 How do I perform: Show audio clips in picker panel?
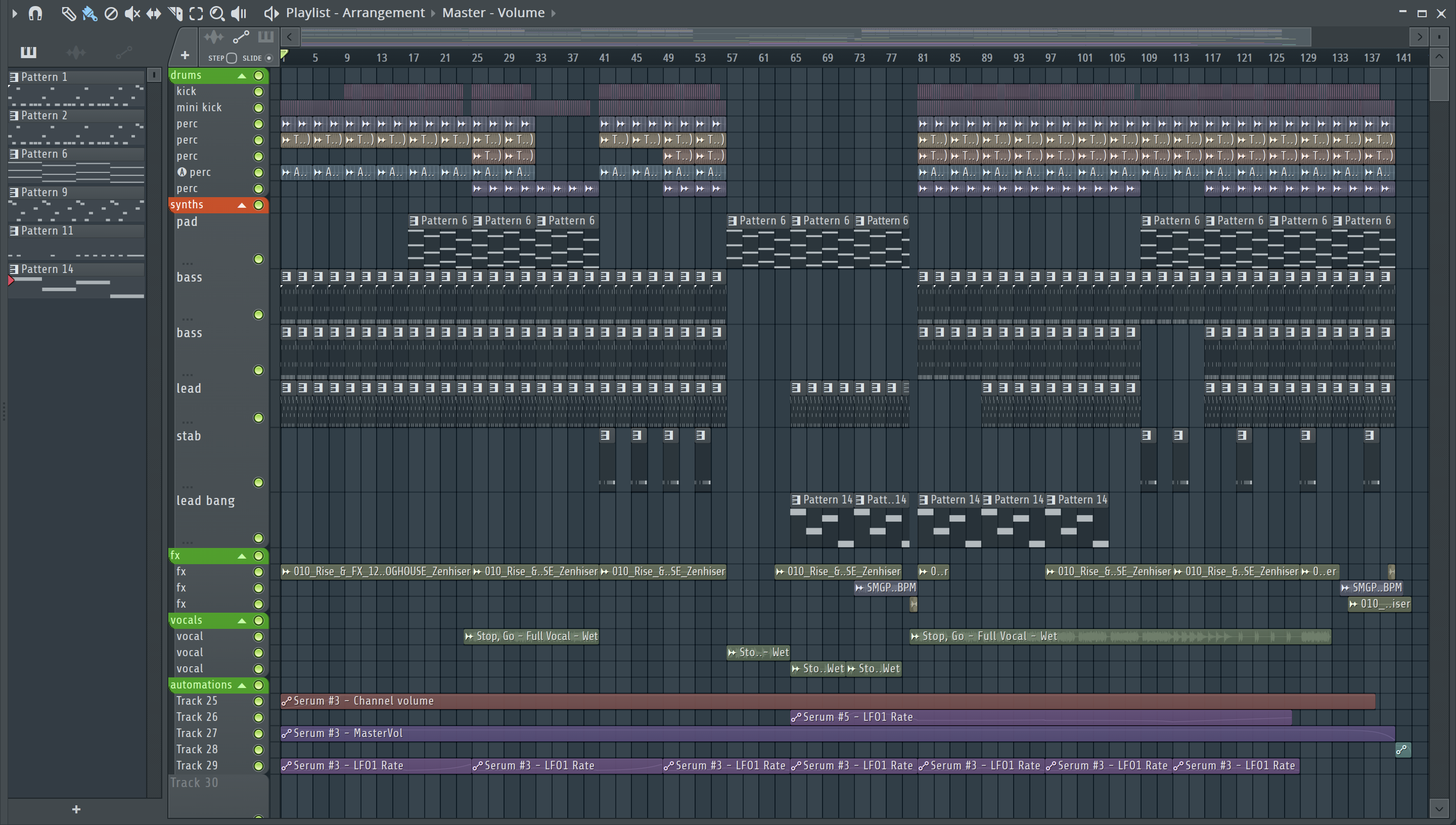click(76, 53)
